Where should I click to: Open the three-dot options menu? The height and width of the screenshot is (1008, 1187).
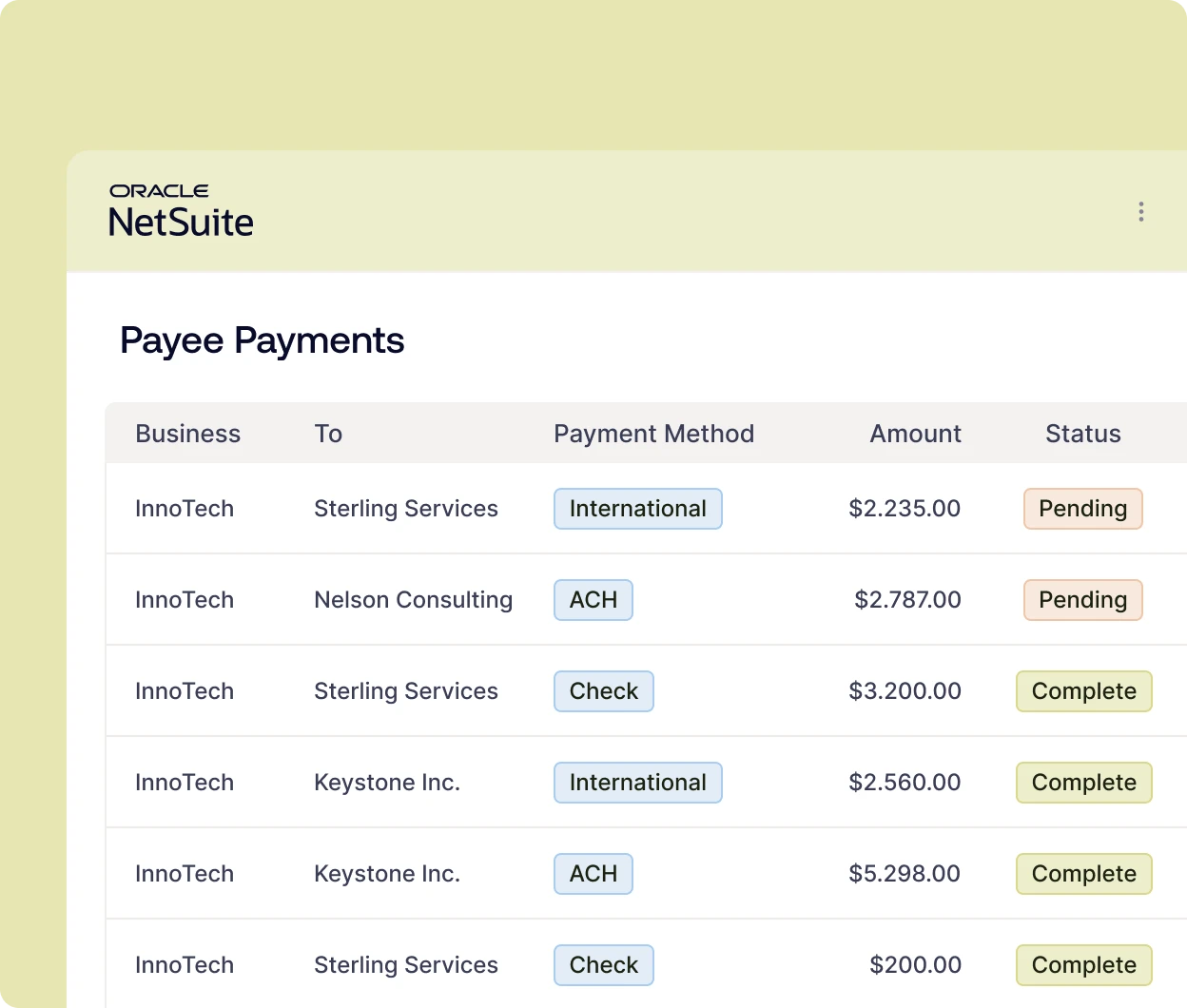[x=1140, y=211]
